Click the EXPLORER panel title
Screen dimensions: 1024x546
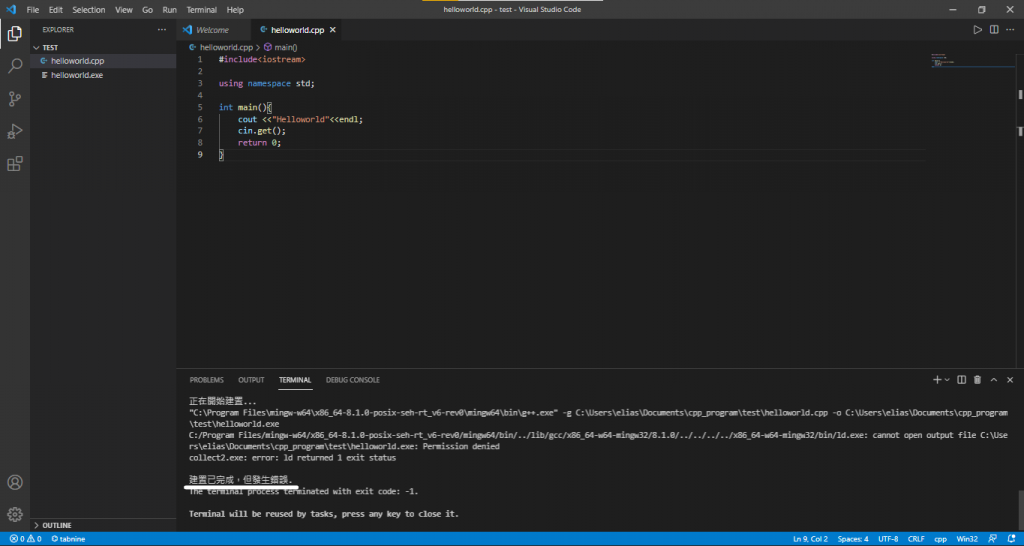tap(58, 30)
